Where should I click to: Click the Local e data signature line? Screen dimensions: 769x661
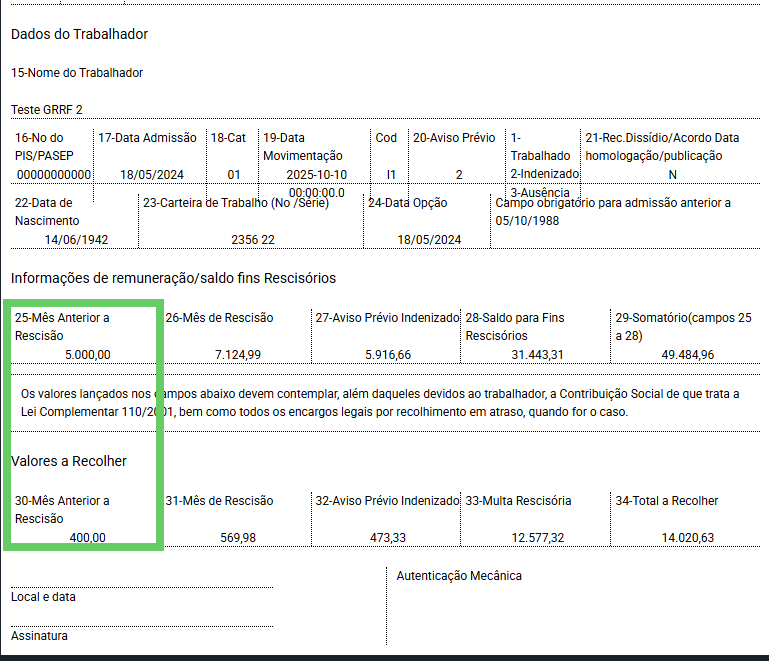pyautogui.click(x=142, y=587)
